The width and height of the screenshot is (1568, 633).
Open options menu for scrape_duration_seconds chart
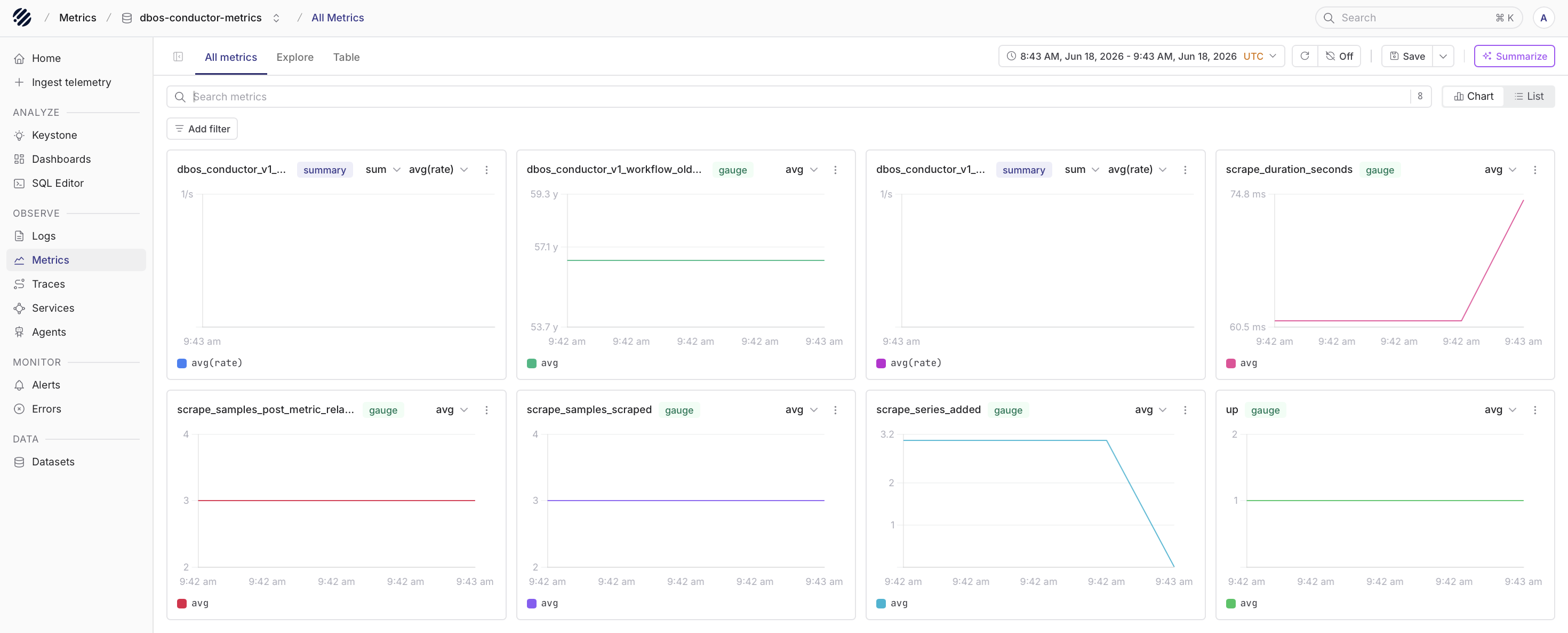pos(1534,170)
